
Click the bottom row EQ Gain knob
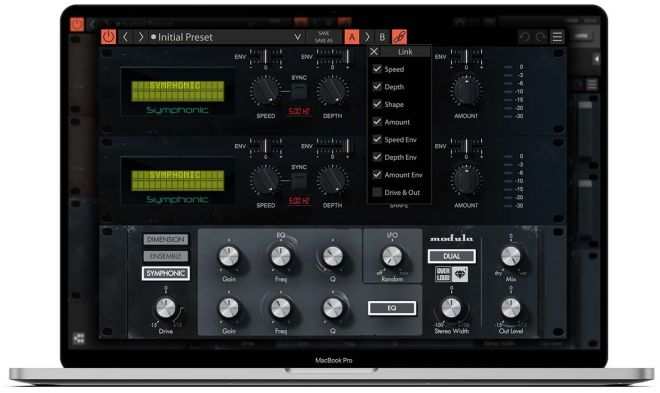229,308
